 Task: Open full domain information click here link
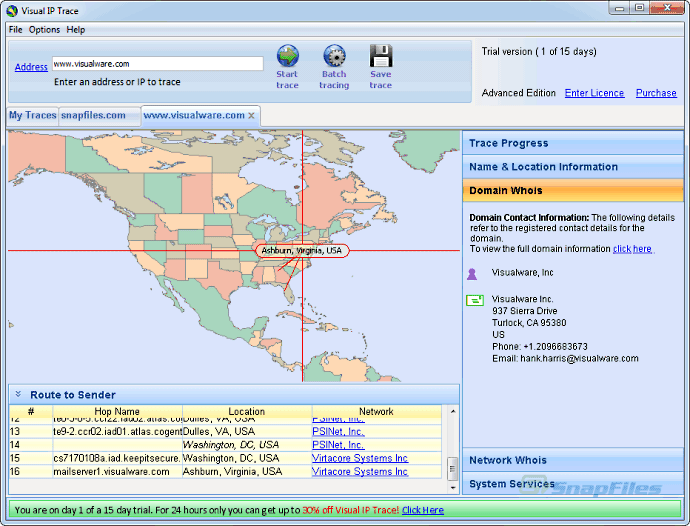point(632,249)
